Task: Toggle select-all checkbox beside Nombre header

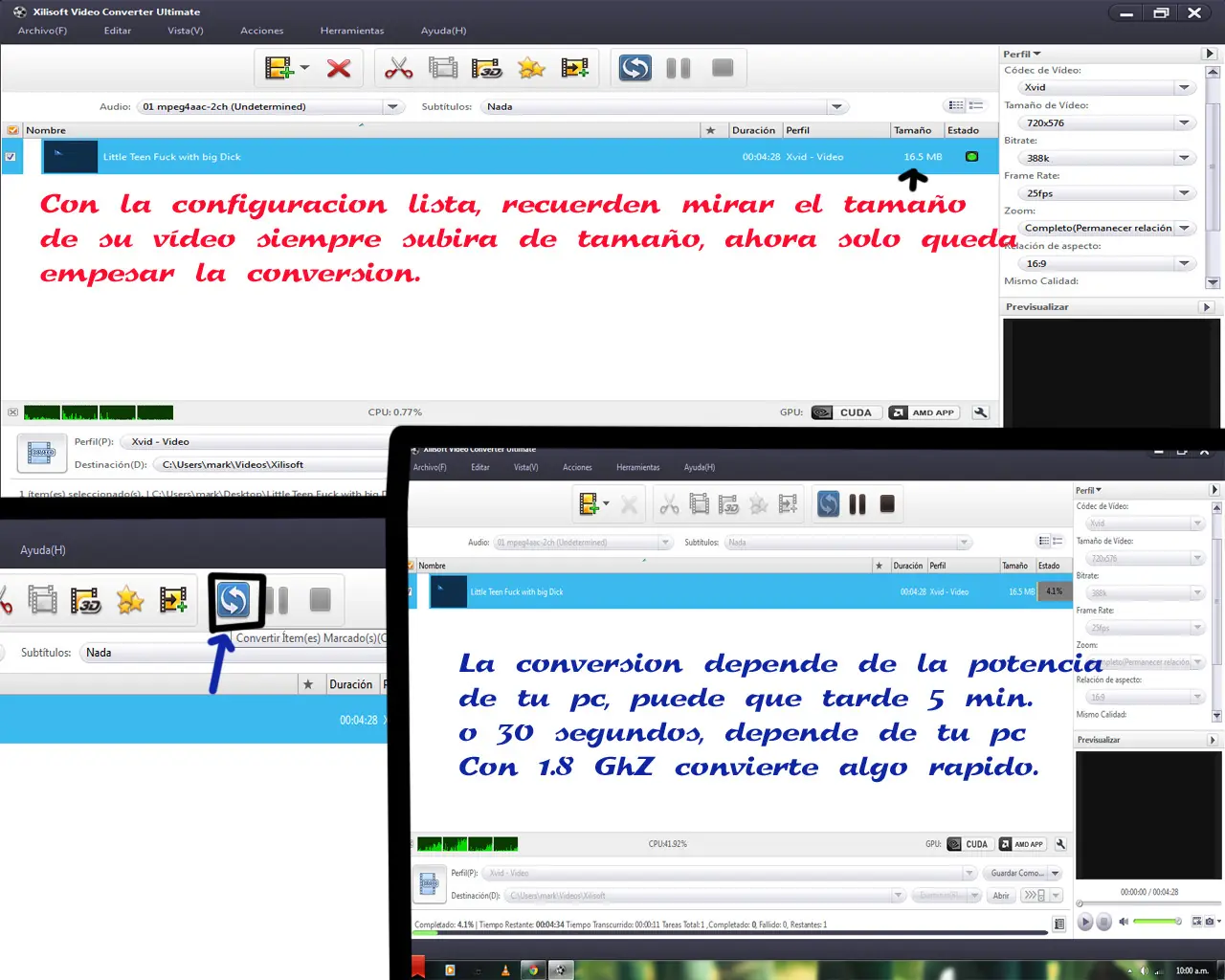Action: point(12,130)
